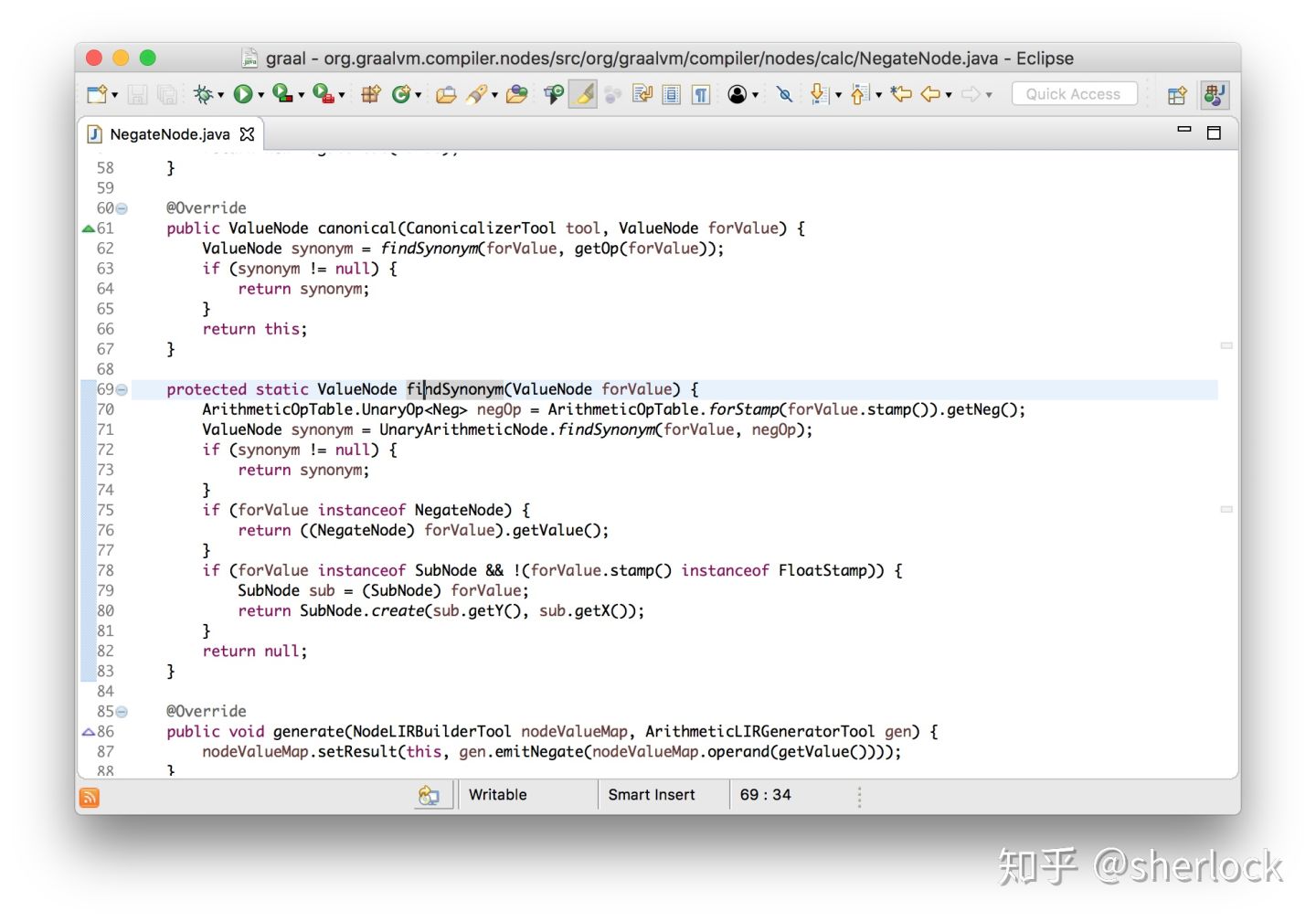Launch Debug with the bug icon
Viewport: 1316px width, 922px height.
(x=203, y=94)
